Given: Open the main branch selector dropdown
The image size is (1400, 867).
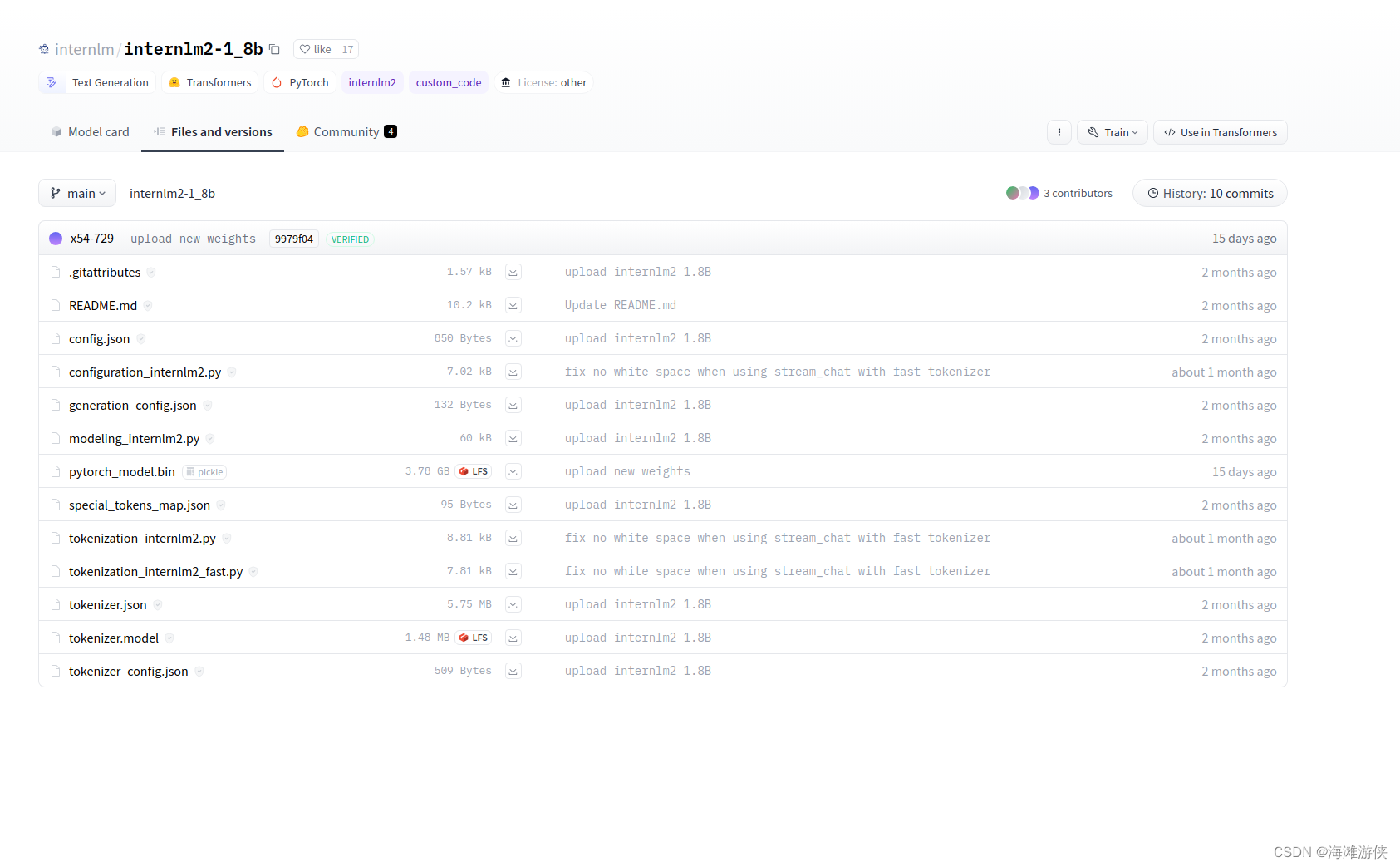Looking at the screenshot, I should [76, 193].
